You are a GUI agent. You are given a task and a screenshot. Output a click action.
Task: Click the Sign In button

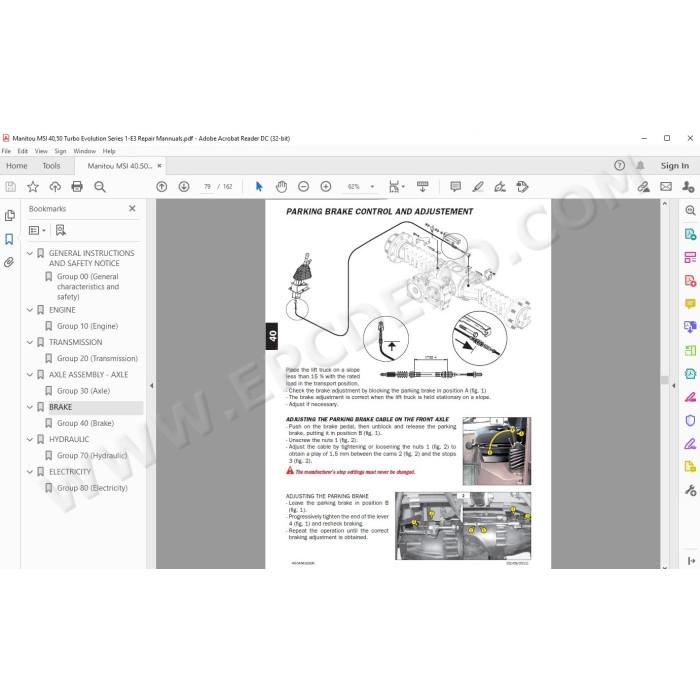(675, 166)
